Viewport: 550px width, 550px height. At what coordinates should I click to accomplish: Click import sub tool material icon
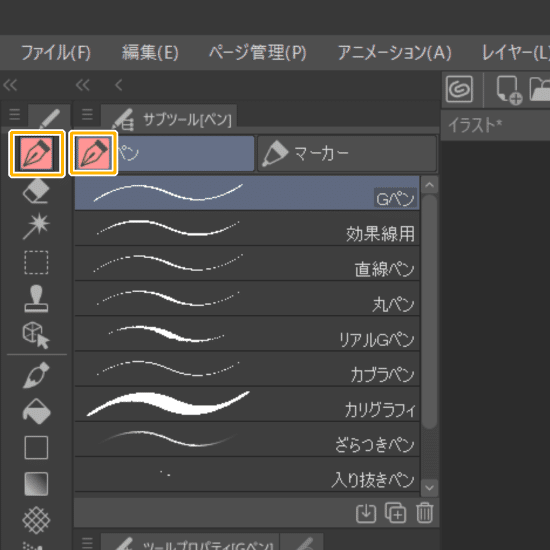366,513
